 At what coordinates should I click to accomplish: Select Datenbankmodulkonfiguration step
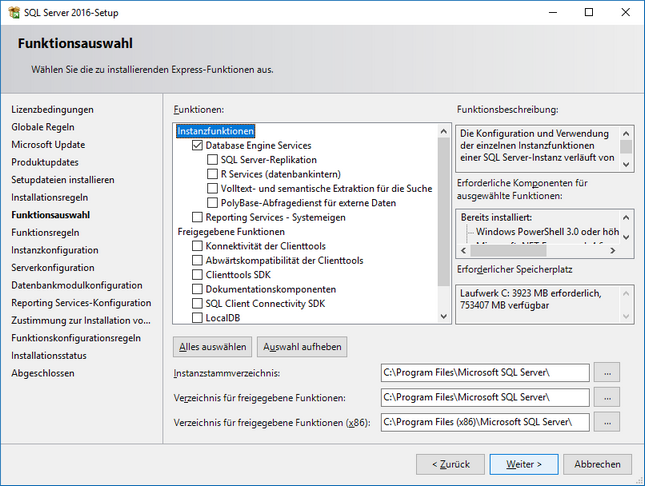pyautogui.click(x=77, y=285)
